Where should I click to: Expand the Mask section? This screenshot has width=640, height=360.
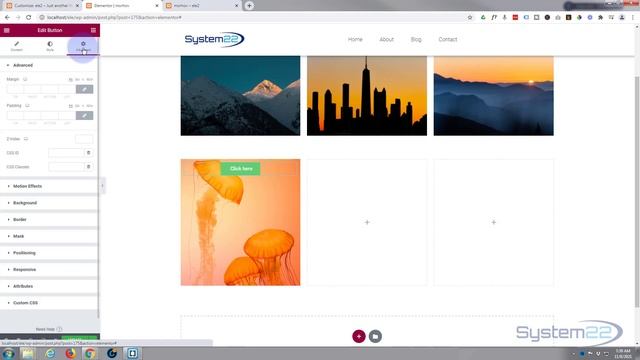point(49,236)
